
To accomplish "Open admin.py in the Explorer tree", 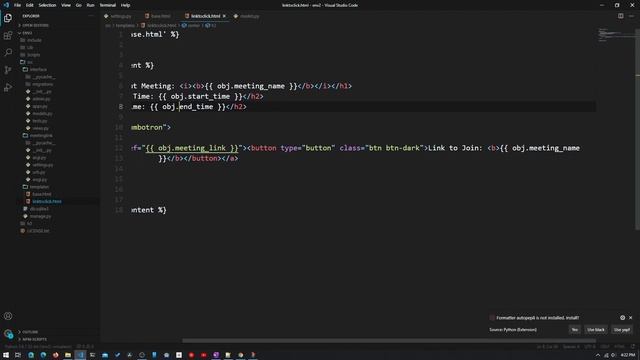I will point(41,99).
